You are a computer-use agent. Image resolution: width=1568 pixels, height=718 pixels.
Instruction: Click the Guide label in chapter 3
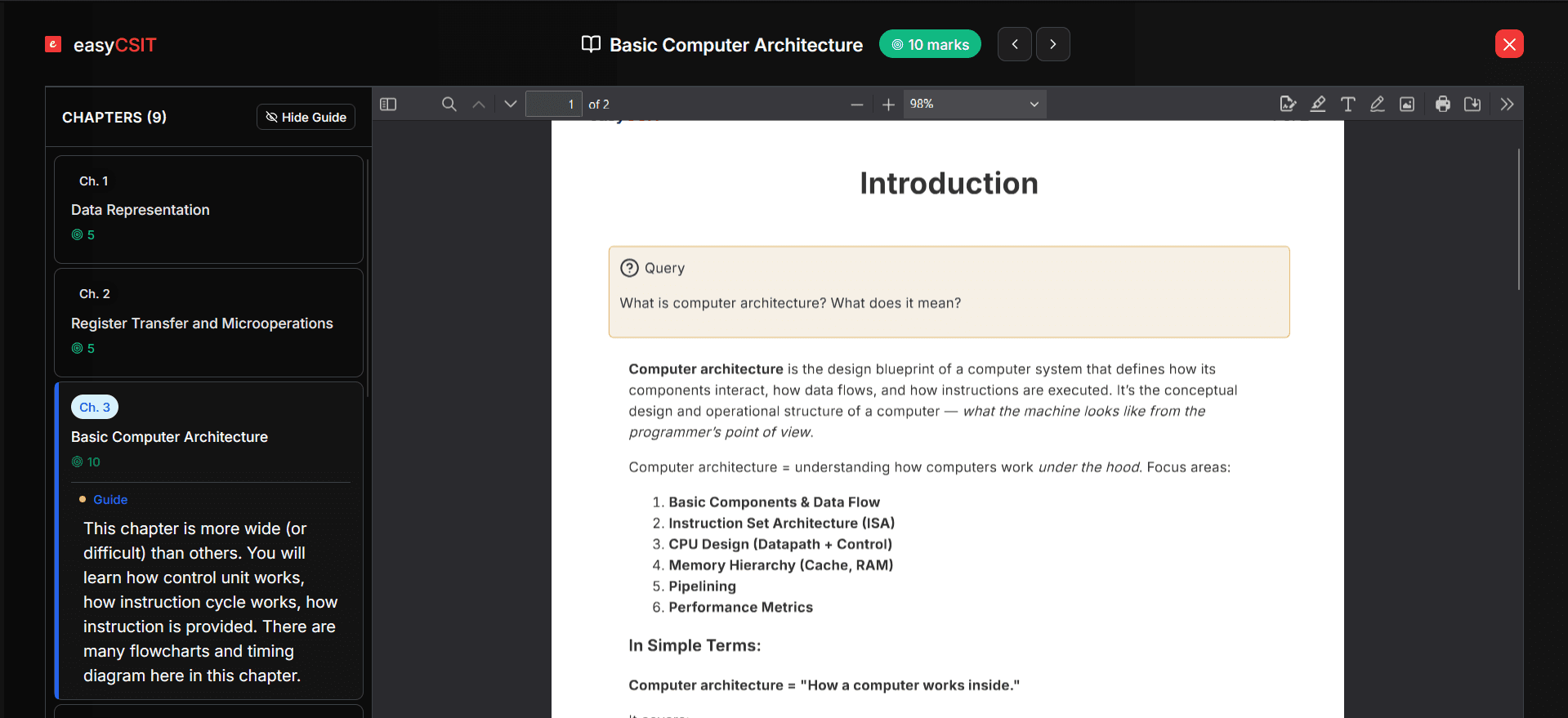coord(110,499)
